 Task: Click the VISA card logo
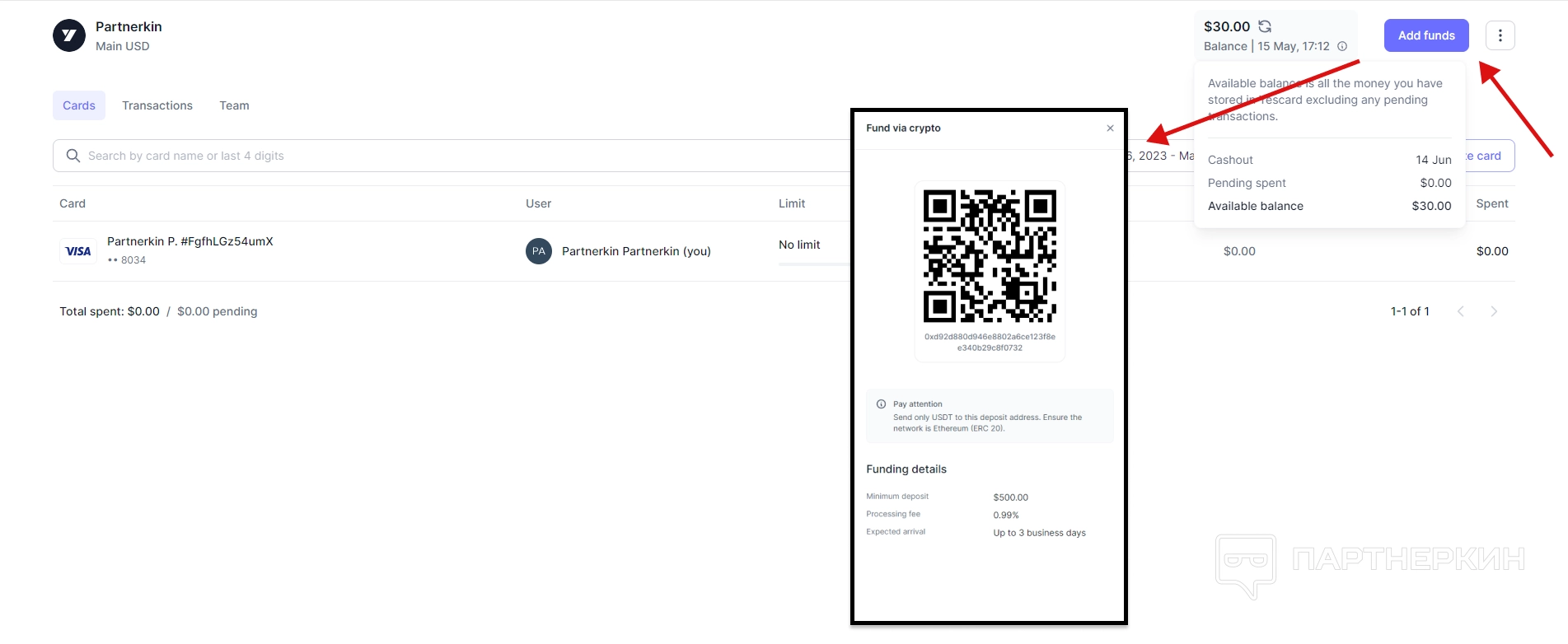click(78, 251)
